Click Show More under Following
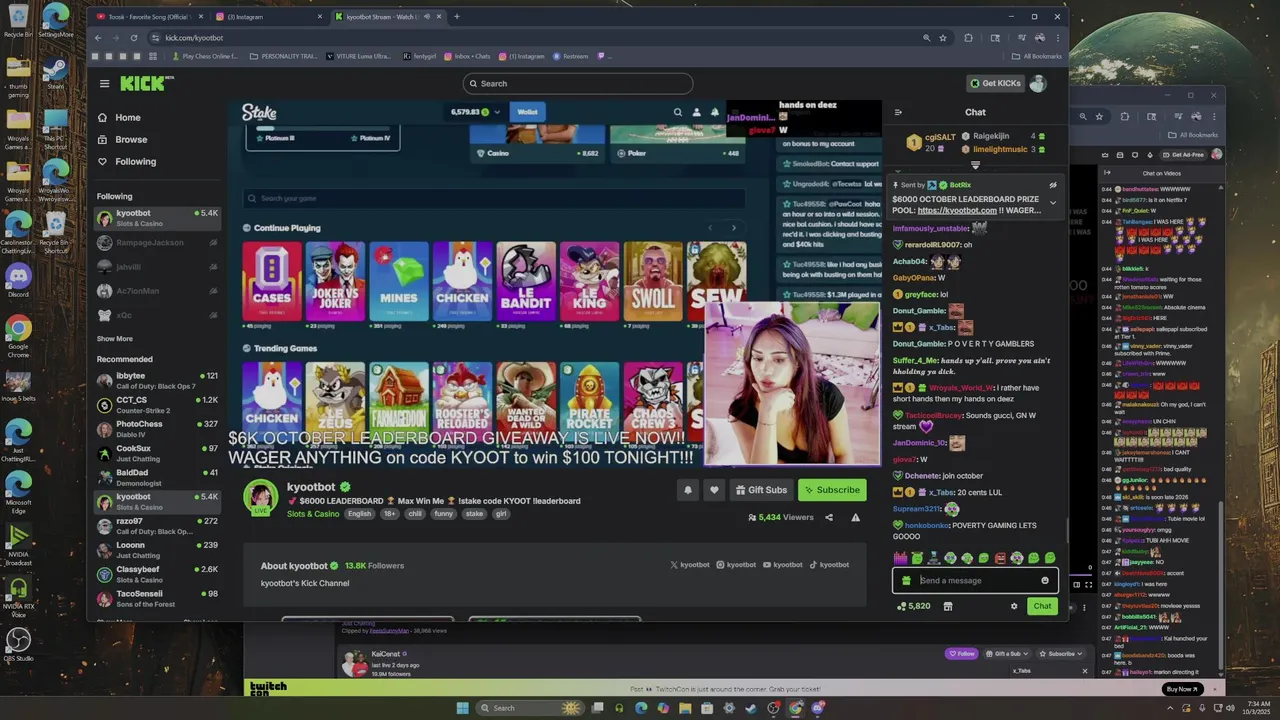 click(x=114, y=339)
